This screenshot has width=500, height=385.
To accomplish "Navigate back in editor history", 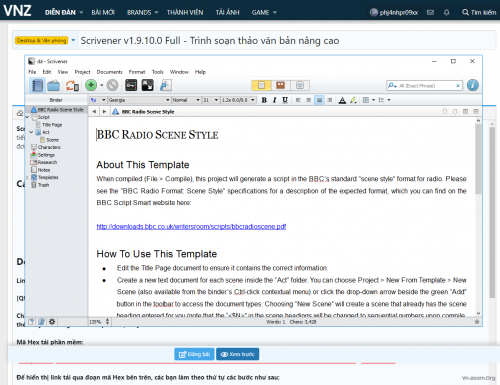I will pyautogui.click(x=94, y=111).
